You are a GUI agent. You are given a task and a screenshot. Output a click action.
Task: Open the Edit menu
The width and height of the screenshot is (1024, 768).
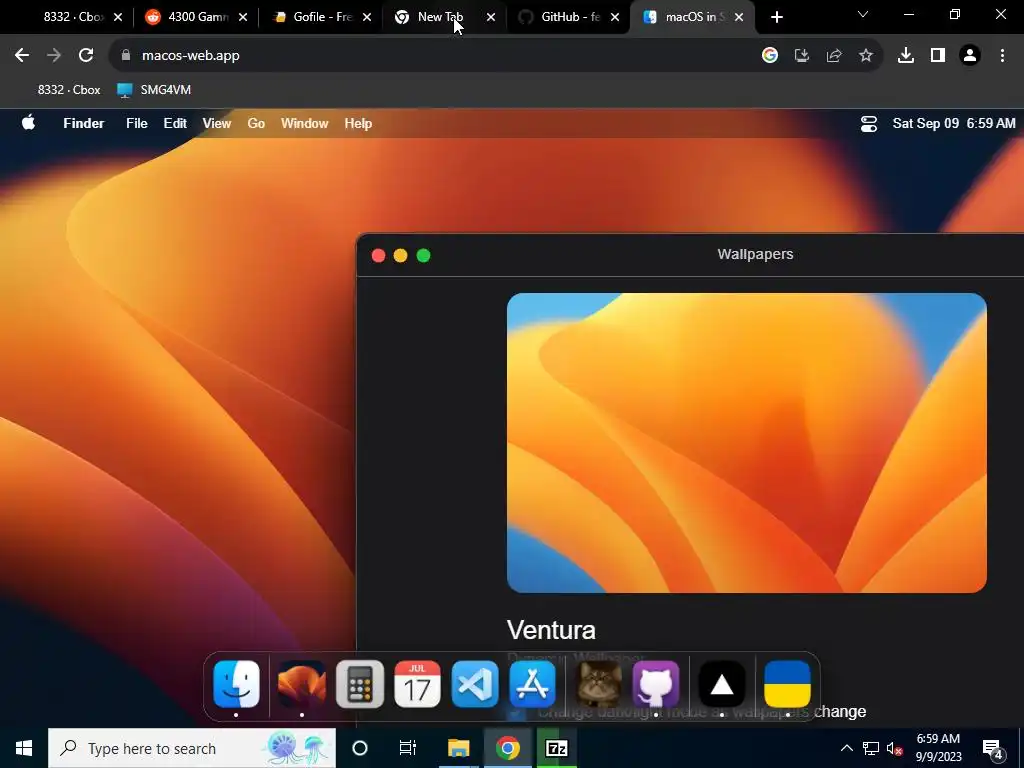click(175, 123)
